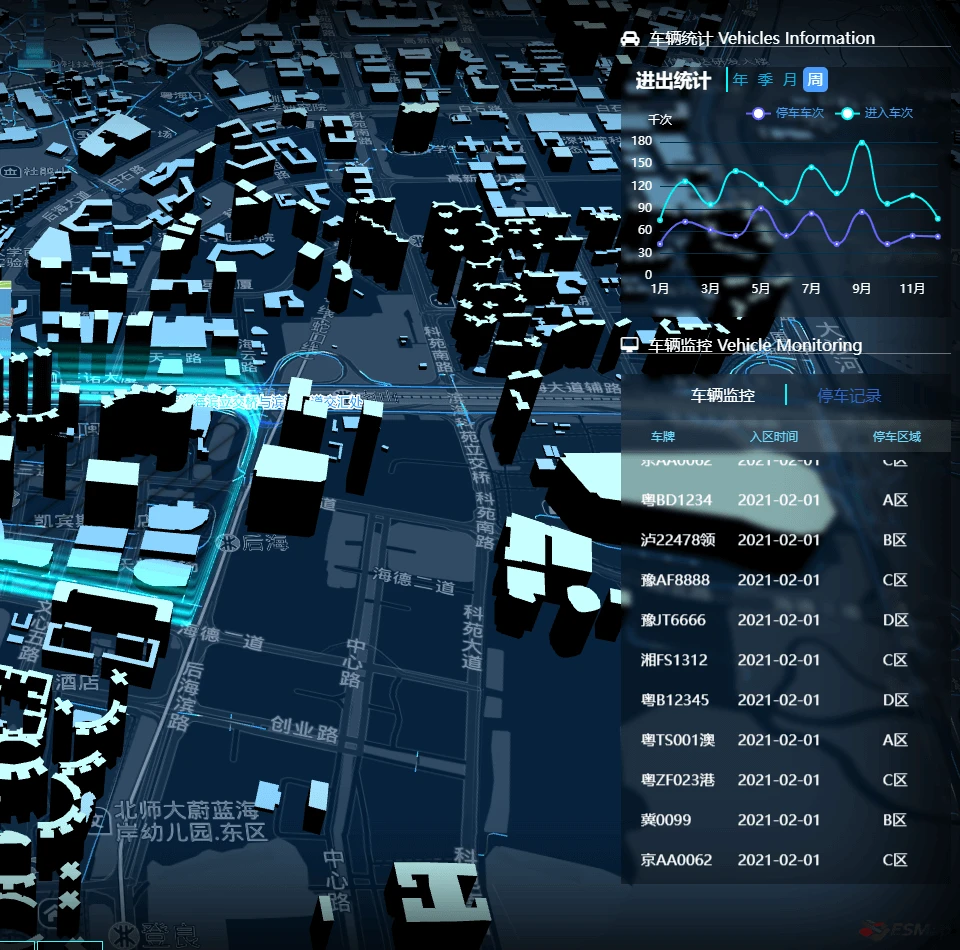Select the 年 time range option
This screenshot has width=960, height=950.
740,80
